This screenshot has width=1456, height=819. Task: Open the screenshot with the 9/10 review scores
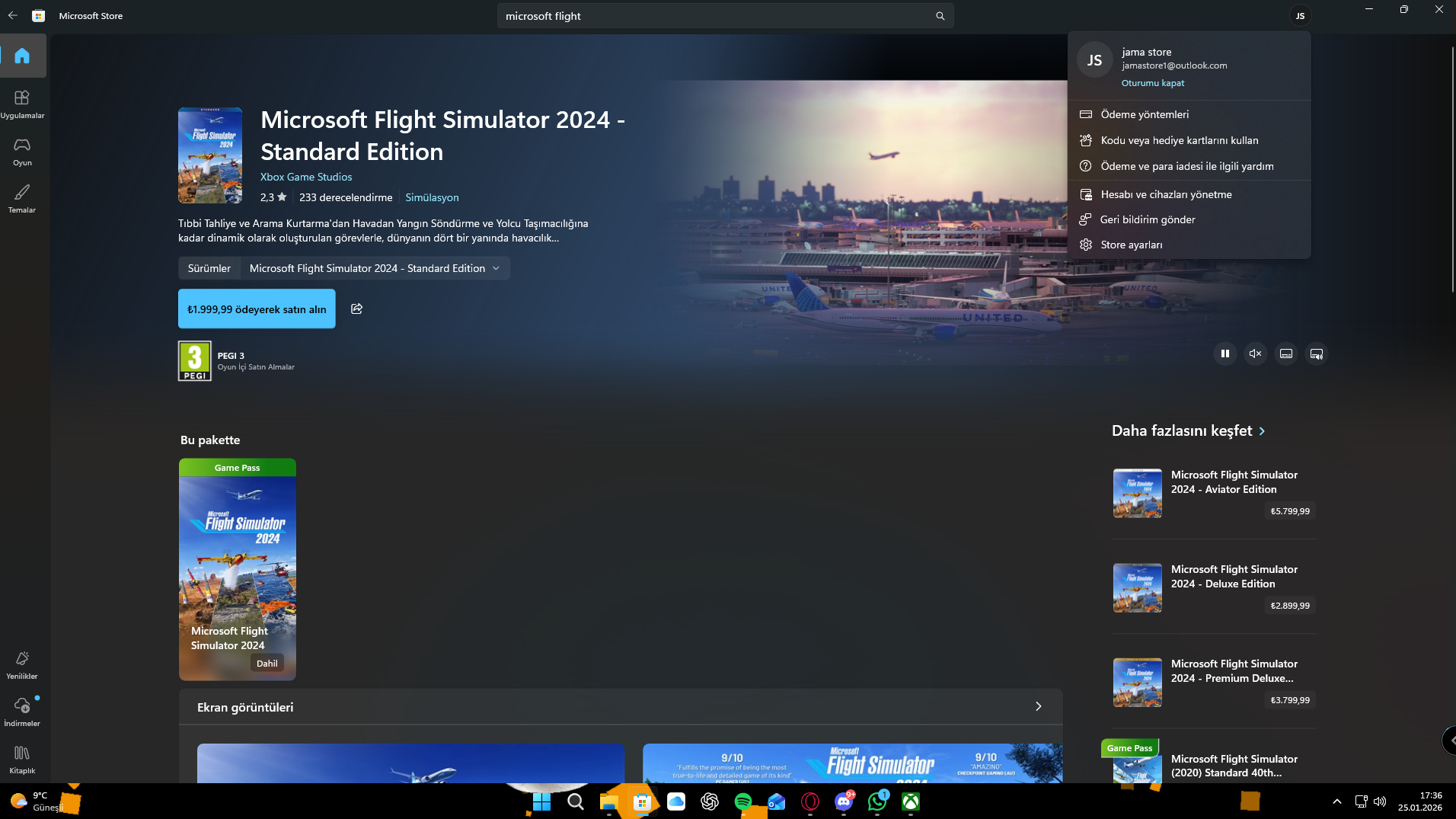click(x=852, y=763)
